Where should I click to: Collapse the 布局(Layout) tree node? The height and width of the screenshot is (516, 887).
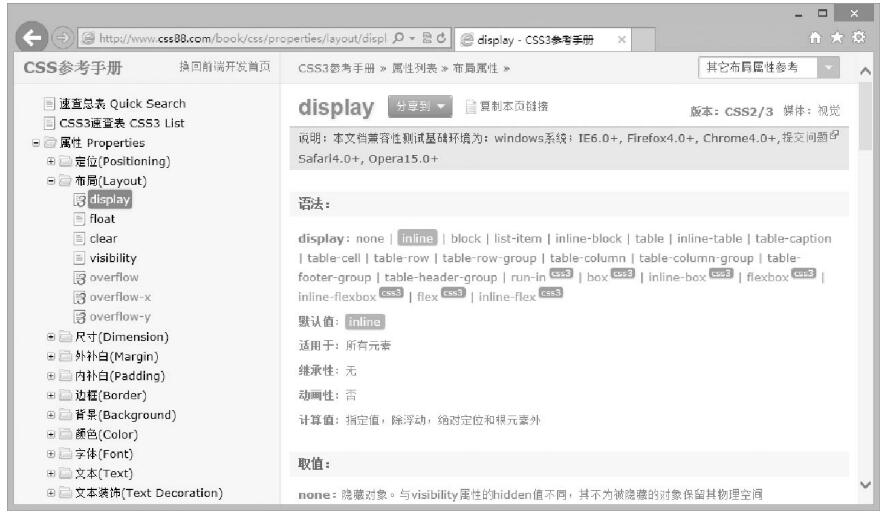tap(51, 181)
